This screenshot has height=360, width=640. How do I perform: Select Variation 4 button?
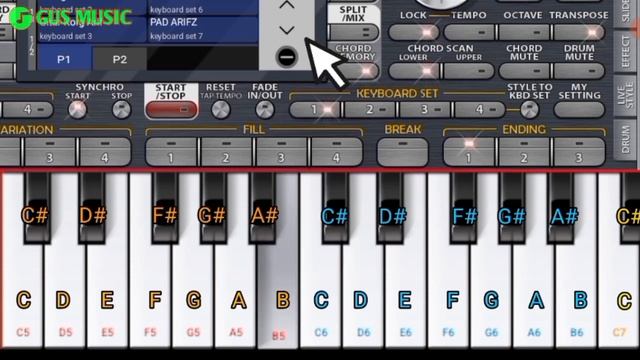click(x=105, y=151)
